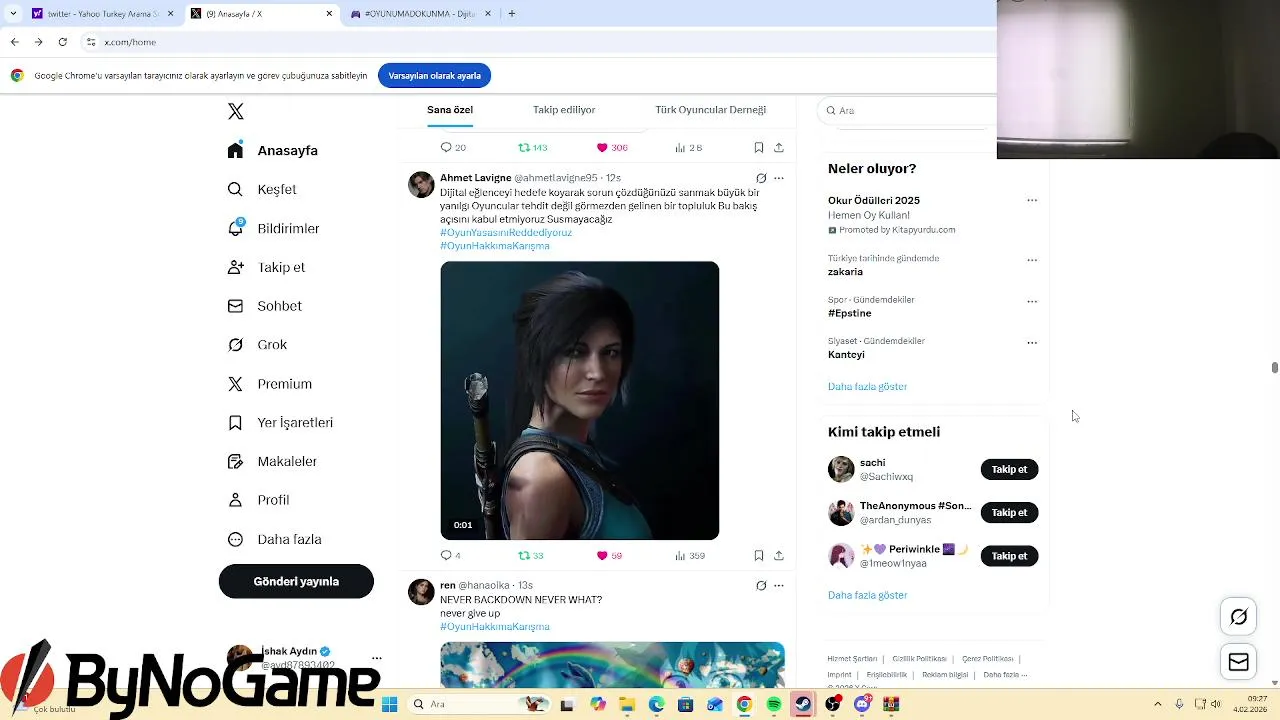Open a new browser tab

pyautogui.click(x=512, y=14)
